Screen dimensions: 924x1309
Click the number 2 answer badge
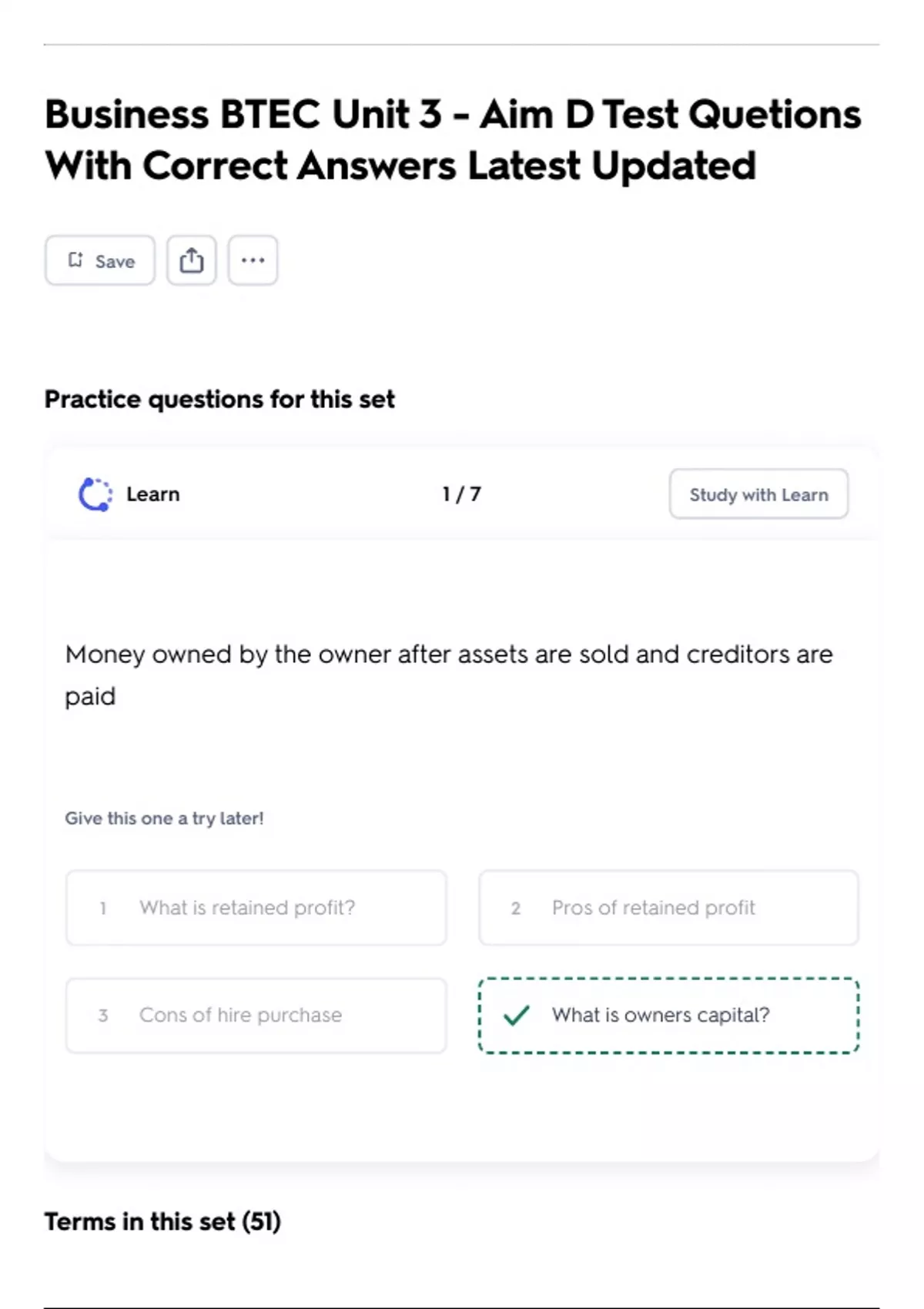point(516,909)
